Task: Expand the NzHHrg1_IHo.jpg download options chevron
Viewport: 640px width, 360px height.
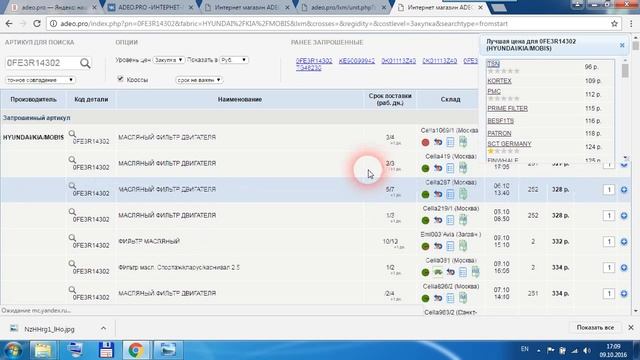Action: coord(103,328)
